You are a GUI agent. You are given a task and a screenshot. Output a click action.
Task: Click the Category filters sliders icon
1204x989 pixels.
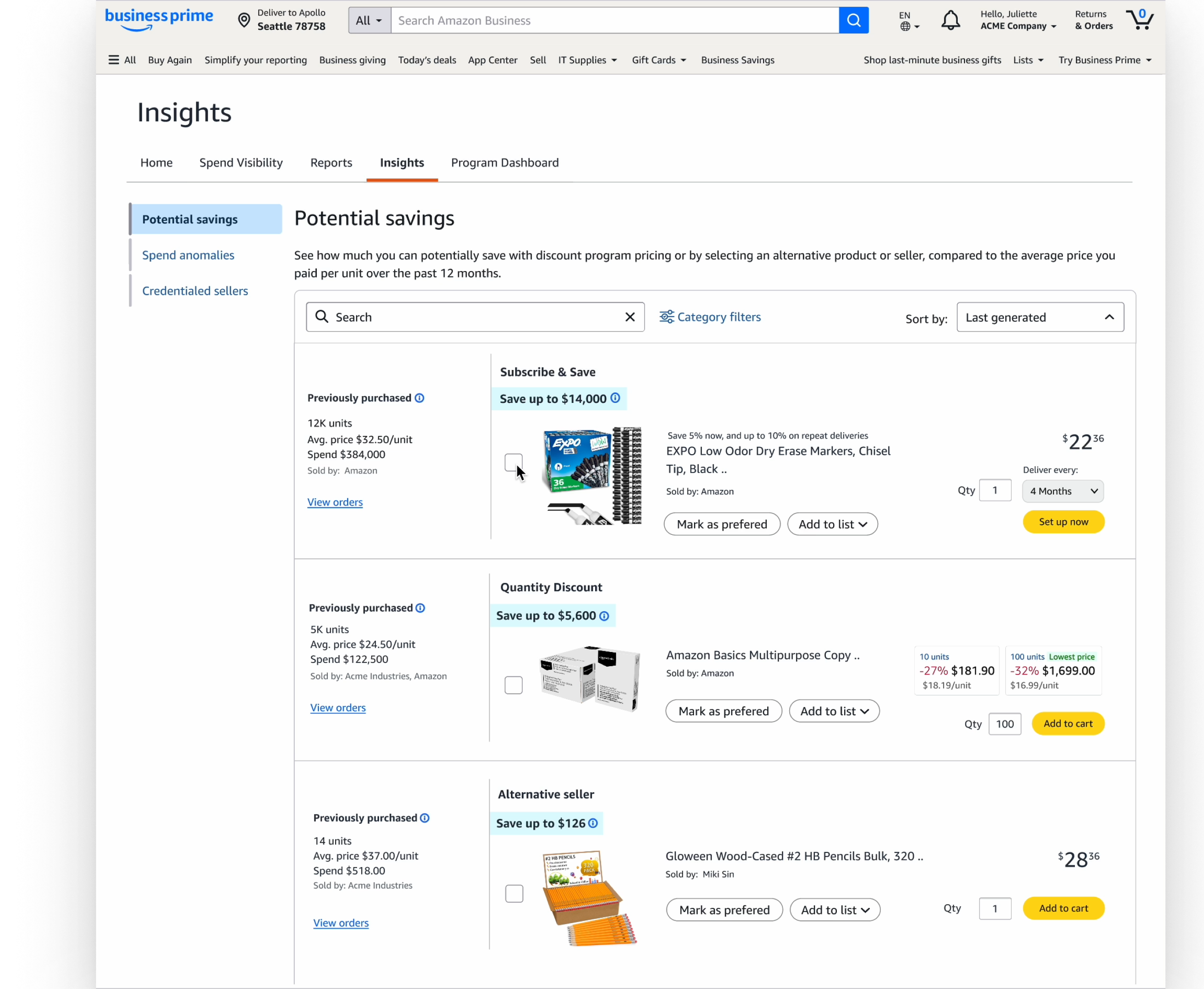tap(667, 317)
